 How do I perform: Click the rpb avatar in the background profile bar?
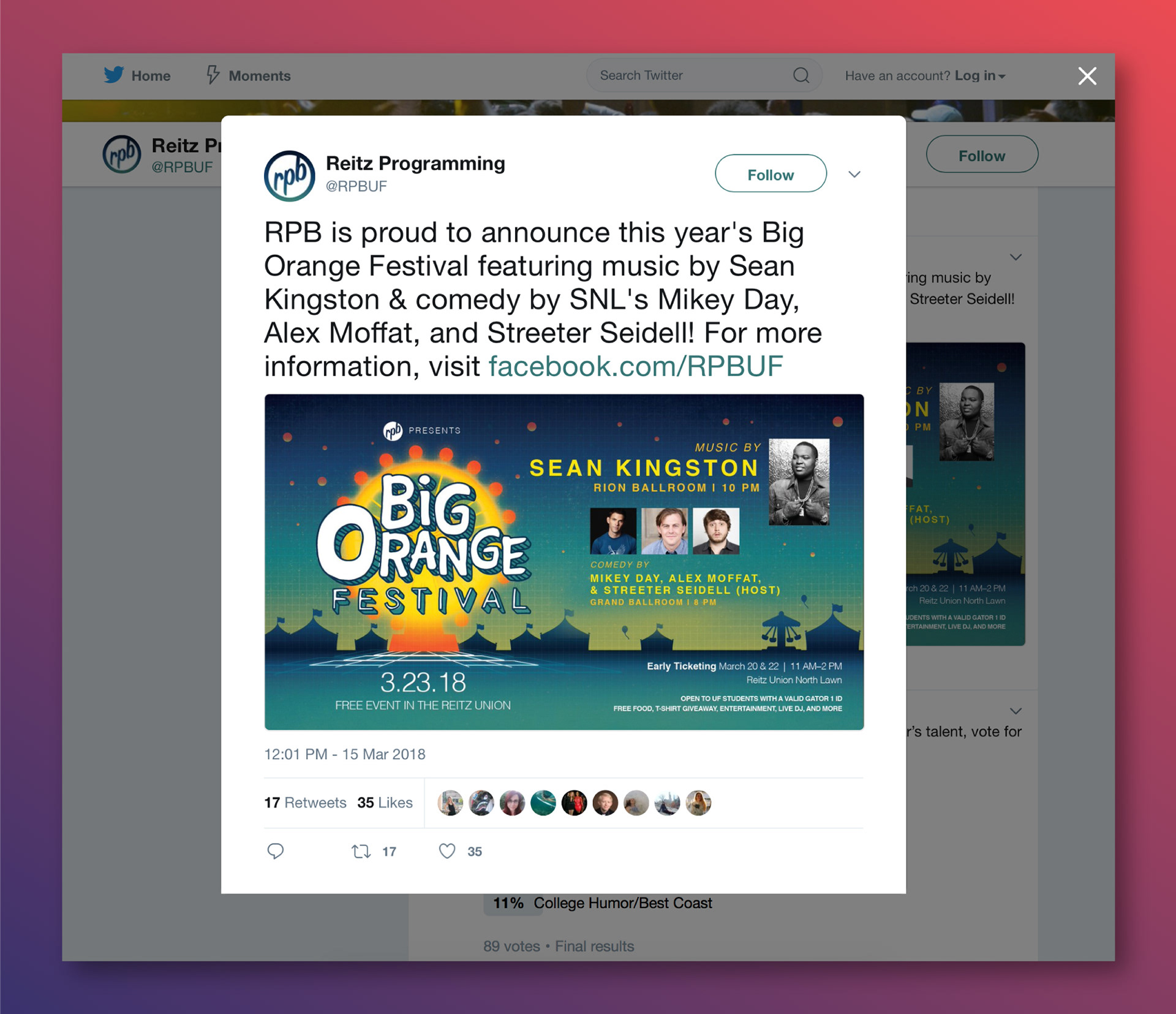pos(121,154)
